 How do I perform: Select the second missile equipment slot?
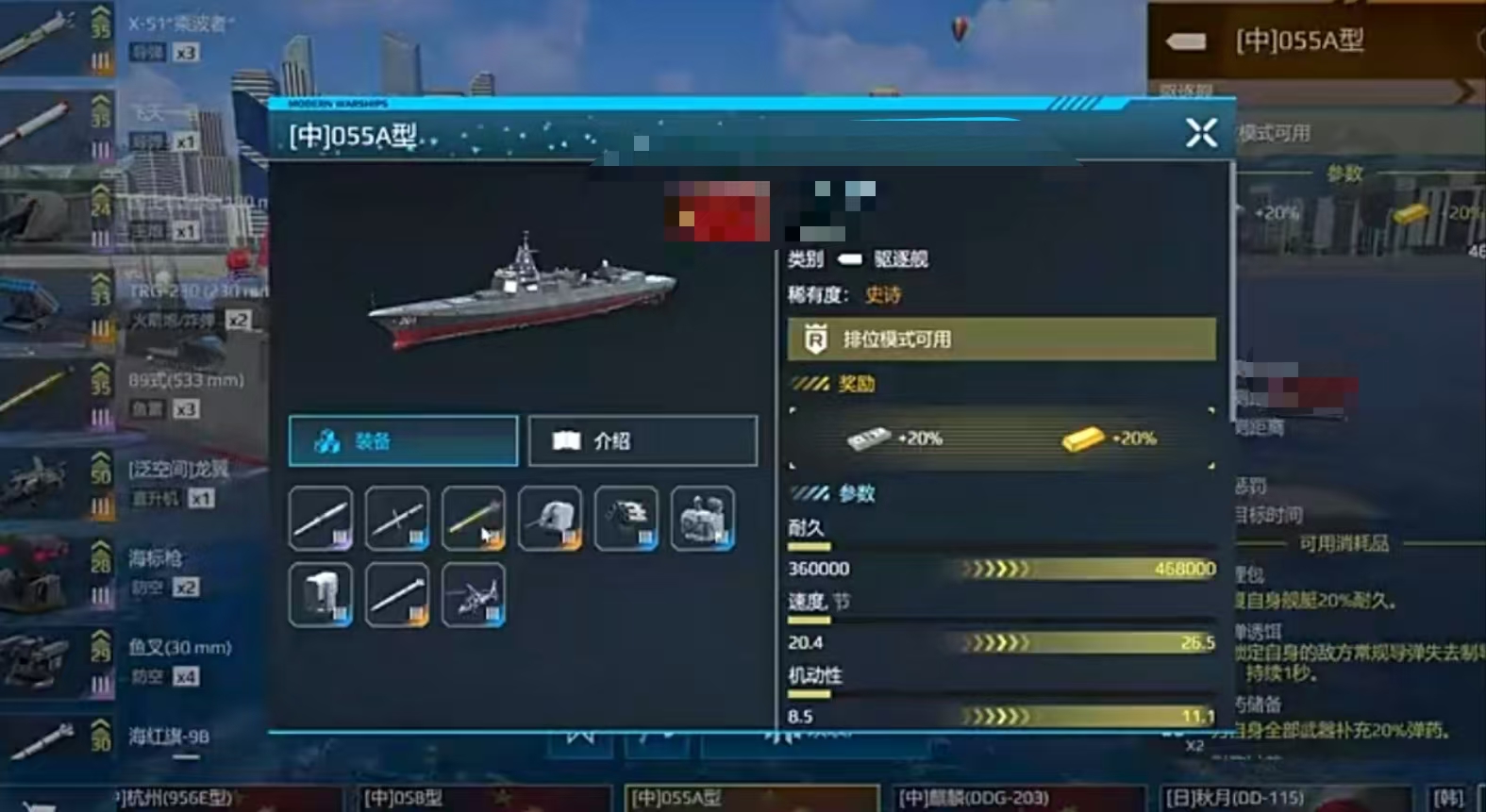(397, 518)
